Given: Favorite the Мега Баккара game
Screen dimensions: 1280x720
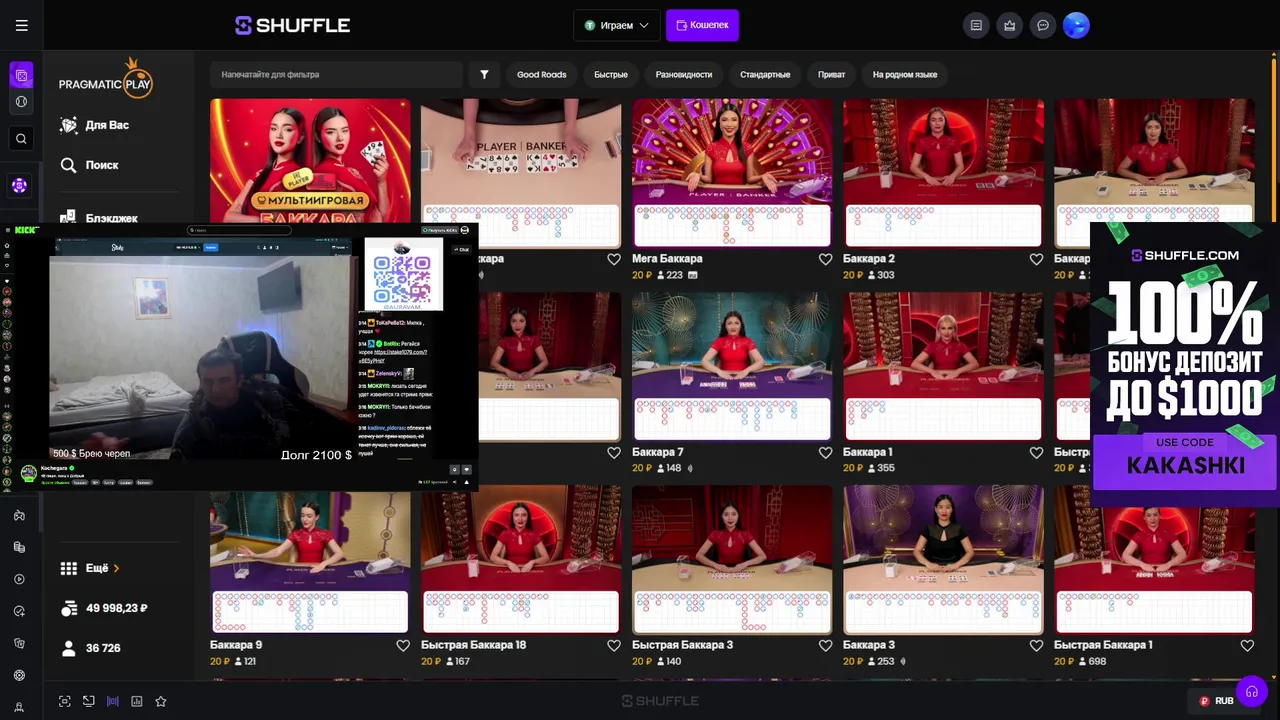Looking at the screenshot, I should click(x=825, y=259).
